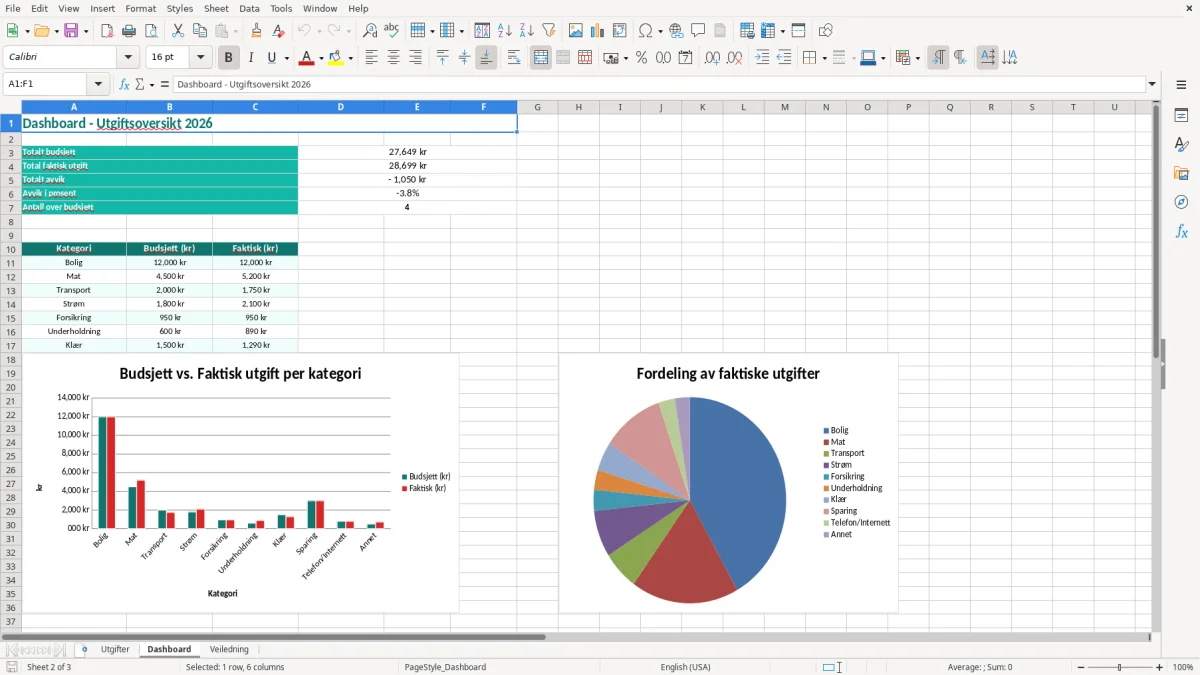This screenshot has height=675, width=1200.
Task: Click the Save document icon
Action: [x=71, y=31]
